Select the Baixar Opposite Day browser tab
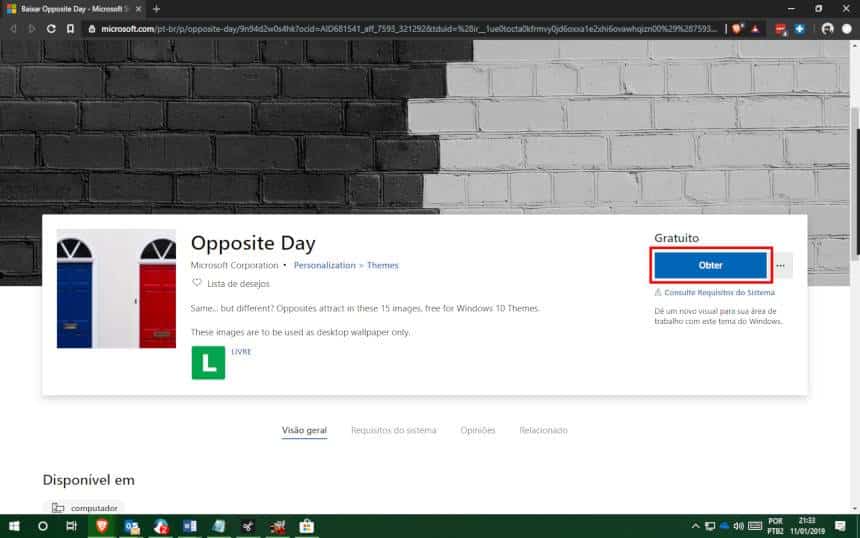 click(71, 9)
